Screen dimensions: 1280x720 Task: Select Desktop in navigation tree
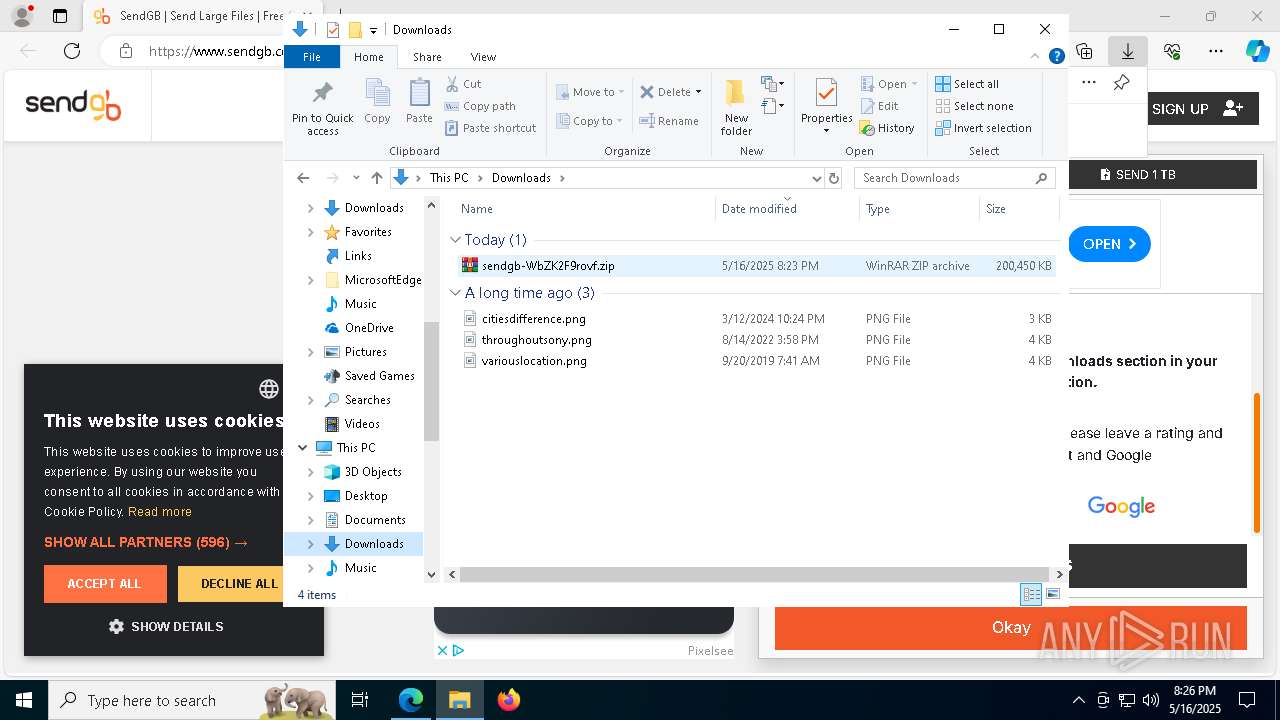click(366, 496)
